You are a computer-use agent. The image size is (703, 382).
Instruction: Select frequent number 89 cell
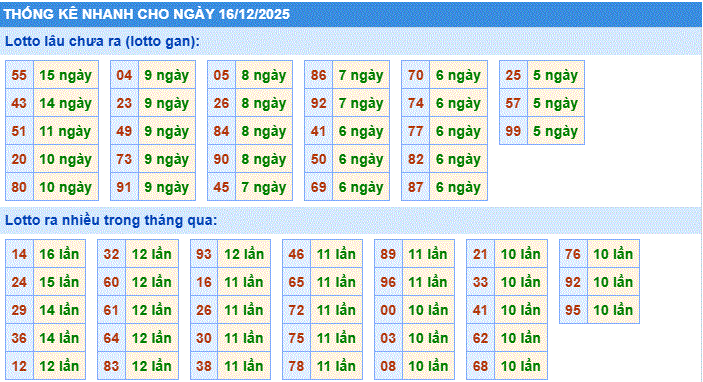[388, 254]
